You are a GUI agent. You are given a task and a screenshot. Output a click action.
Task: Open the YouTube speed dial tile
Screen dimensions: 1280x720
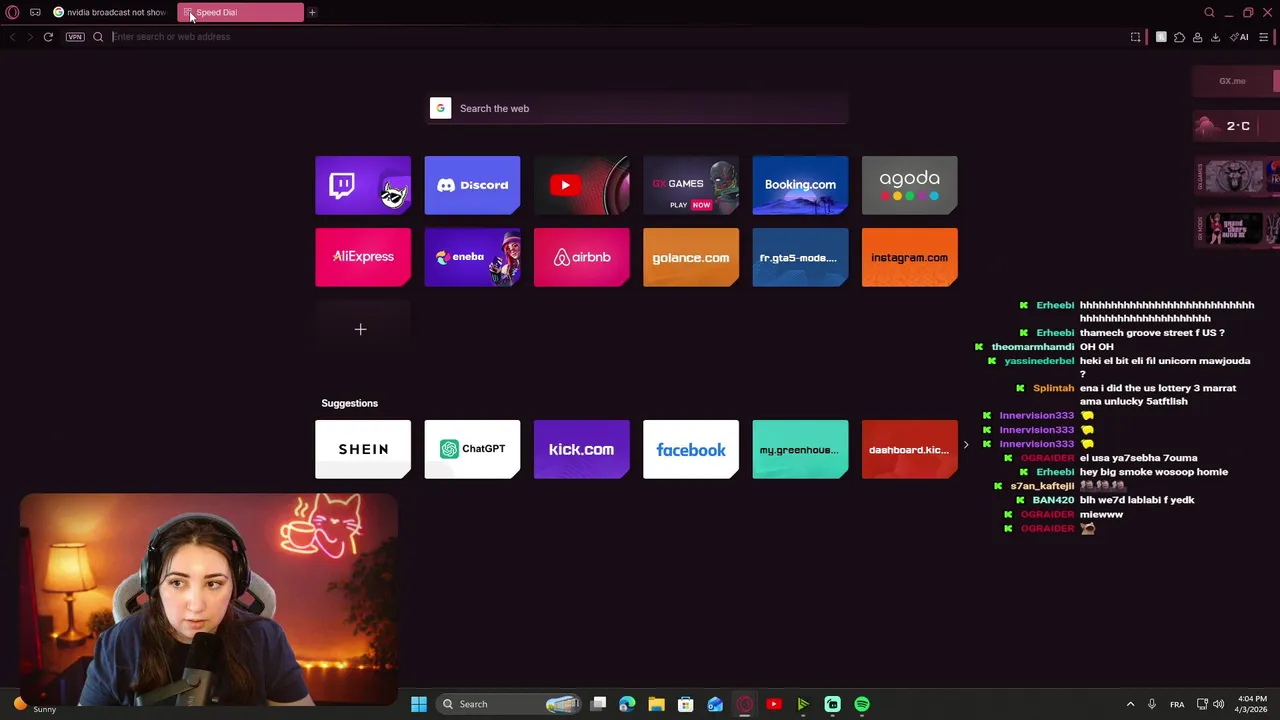tap(582, 185)
